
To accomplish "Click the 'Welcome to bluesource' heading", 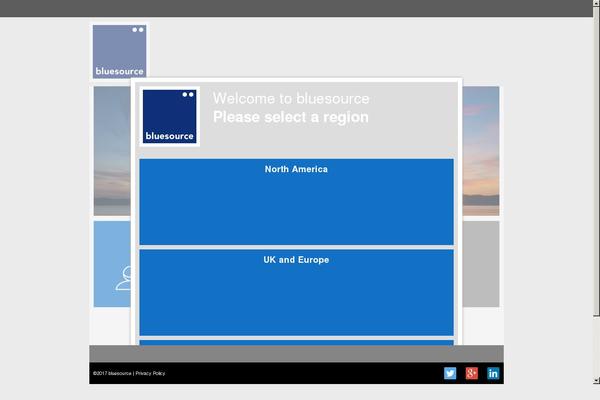I will point(291,99).
